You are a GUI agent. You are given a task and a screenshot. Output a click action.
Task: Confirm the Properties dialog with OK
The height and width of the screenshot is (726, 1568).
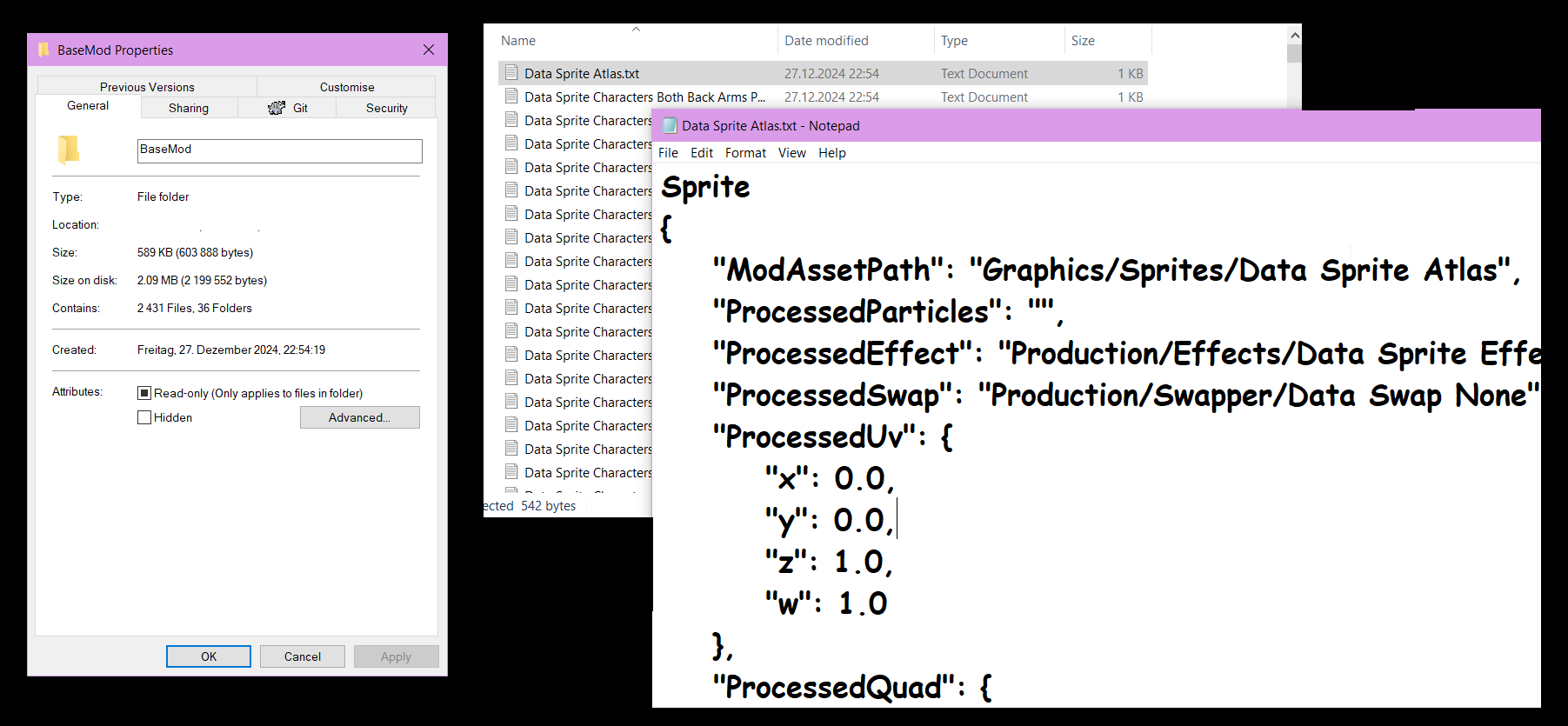click(x=209, y=656)
